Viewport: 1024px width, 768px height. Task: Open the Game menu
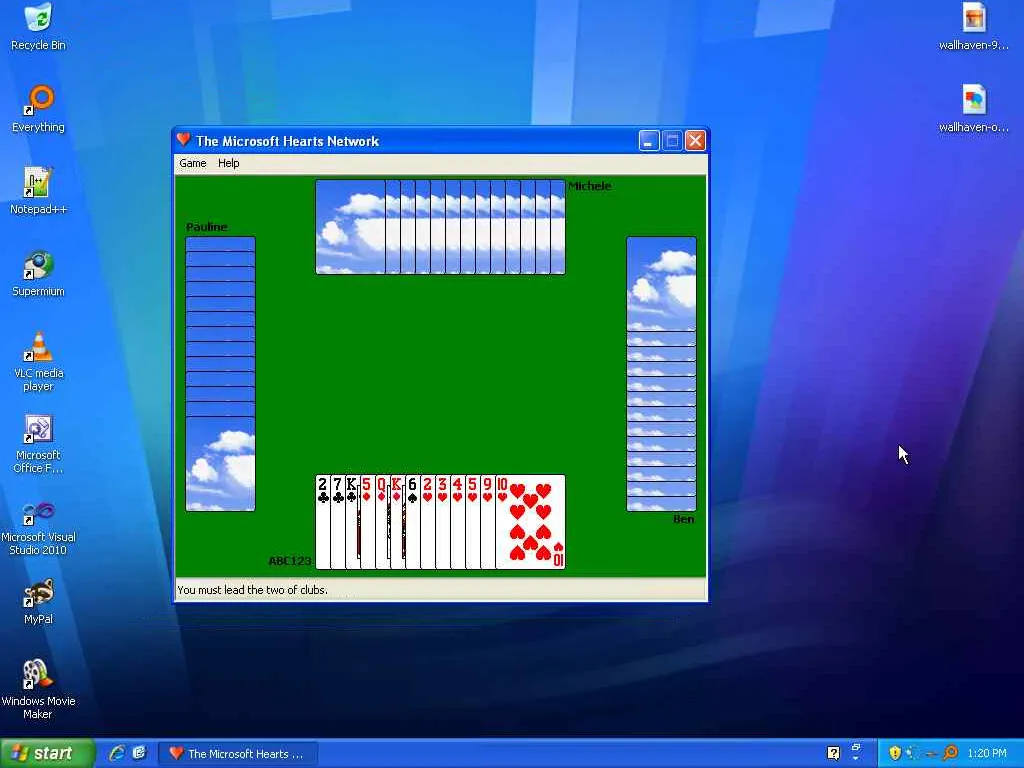point(193,163)
